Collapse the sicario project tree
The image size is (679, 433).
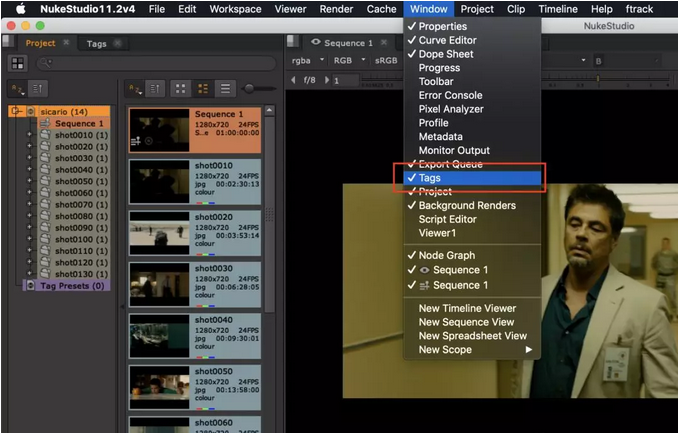pos(16,112)
